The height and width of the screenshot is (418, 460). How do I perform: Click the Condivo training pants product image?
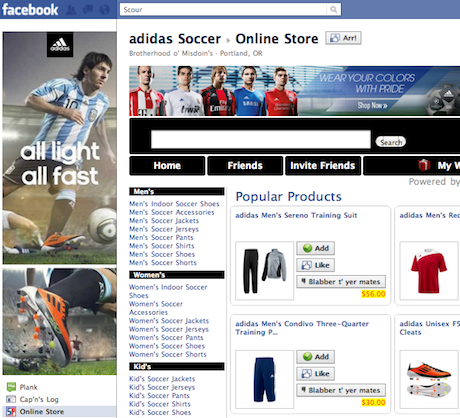(265, 379)
